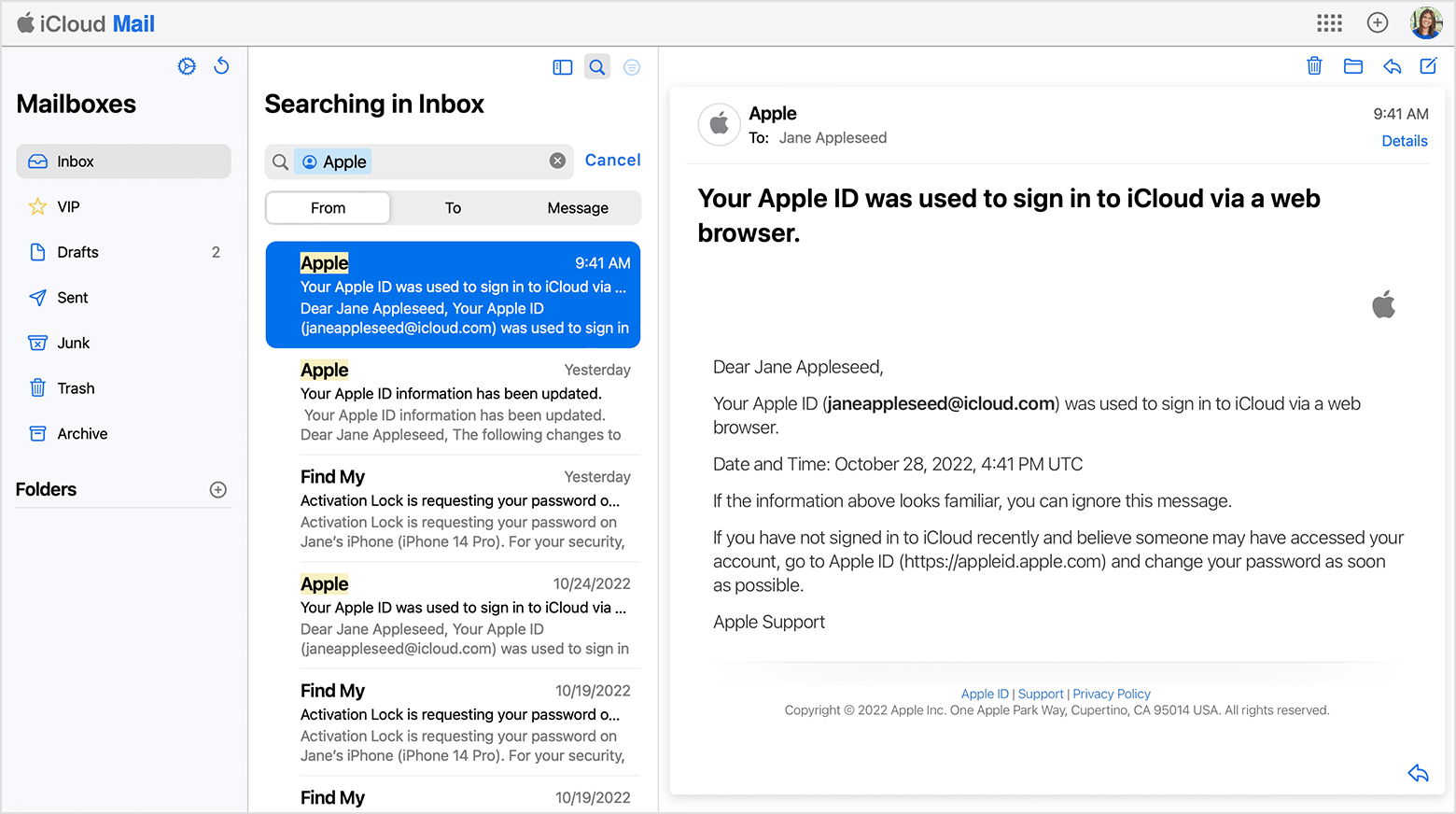This screenshot has height=814, width=1456.
Task: Click the iCloud Mail logo title
Action: point(86,23)
